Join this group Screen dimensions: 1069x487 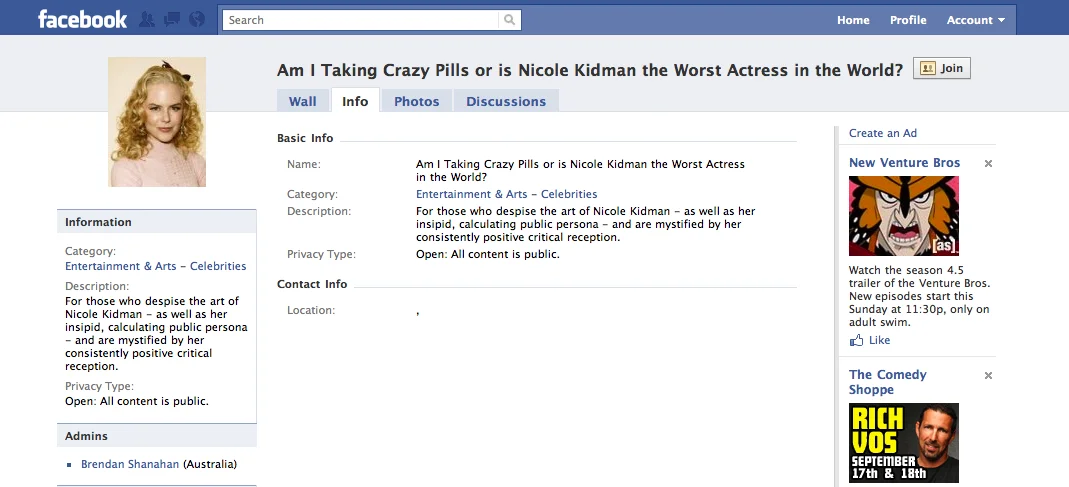click(x=942, y=68)
